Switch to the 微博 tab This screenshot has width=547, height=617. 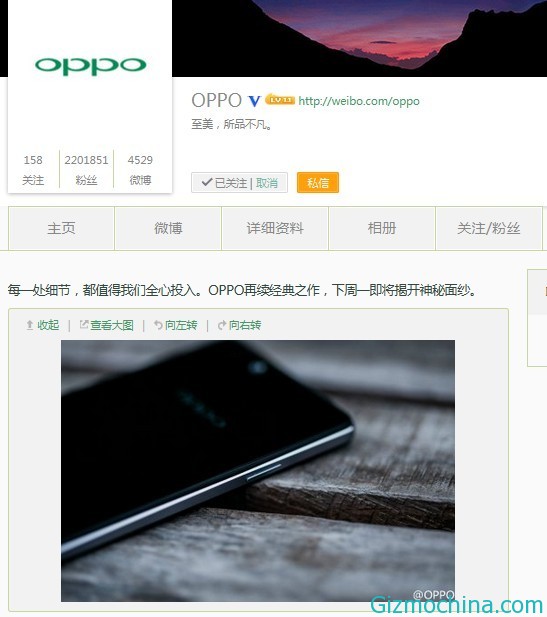168,228
